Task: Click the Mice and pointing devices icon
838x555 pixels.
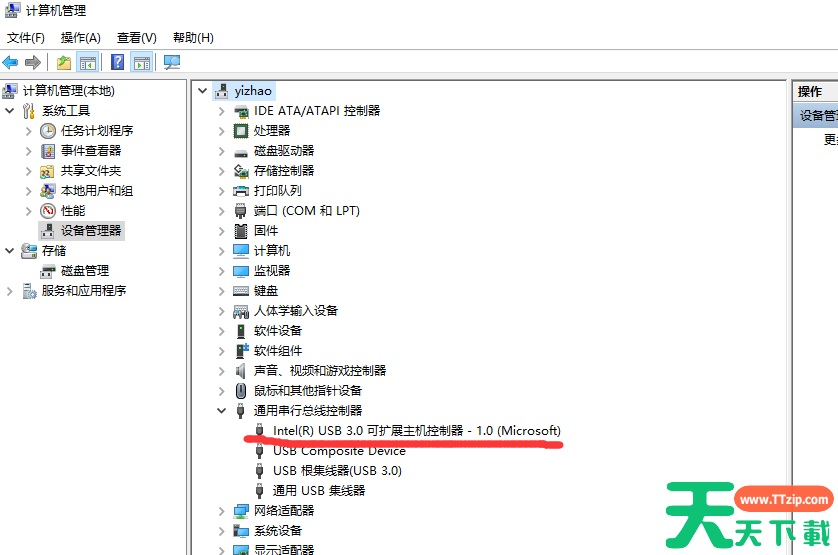Action: (241, 391)
